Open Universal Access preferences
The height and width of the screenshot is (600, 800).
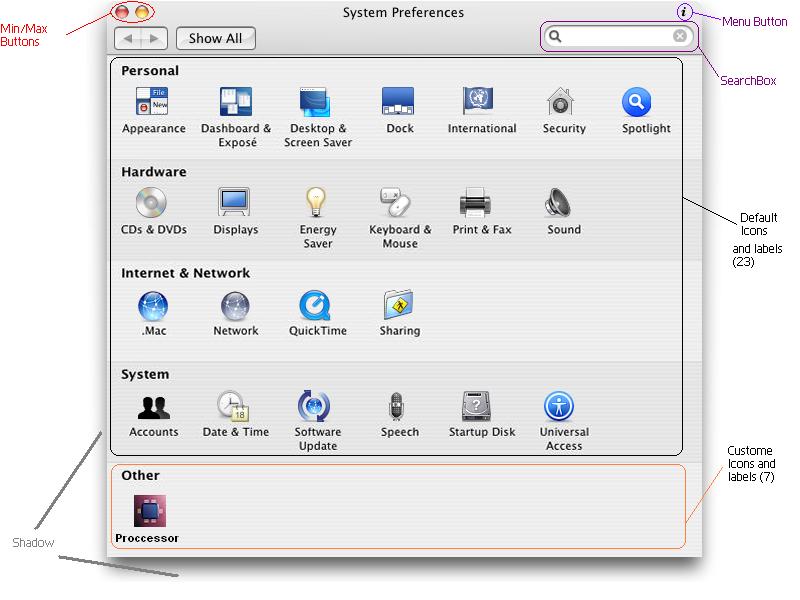(x=564, y=421)
